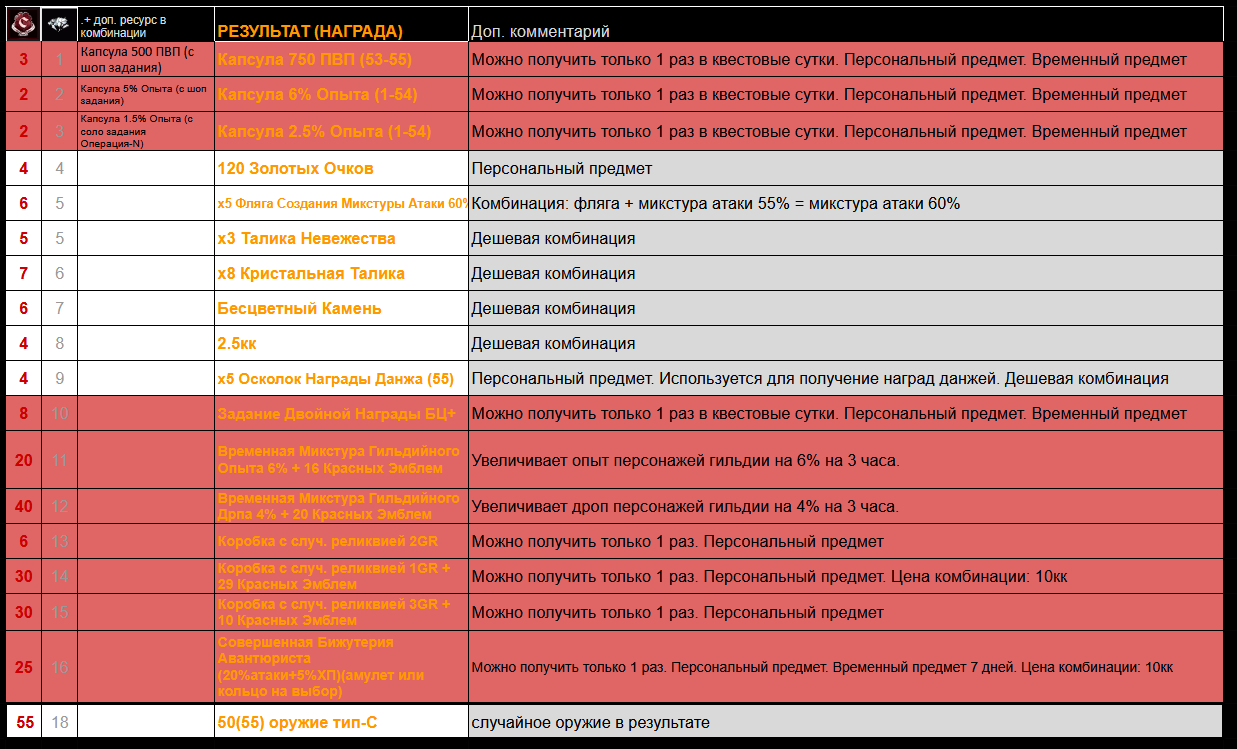Select Коробка с случ. реликвией 2GR cell
The height and width of the screenshot is (749, 1237).
coord(327,541)
